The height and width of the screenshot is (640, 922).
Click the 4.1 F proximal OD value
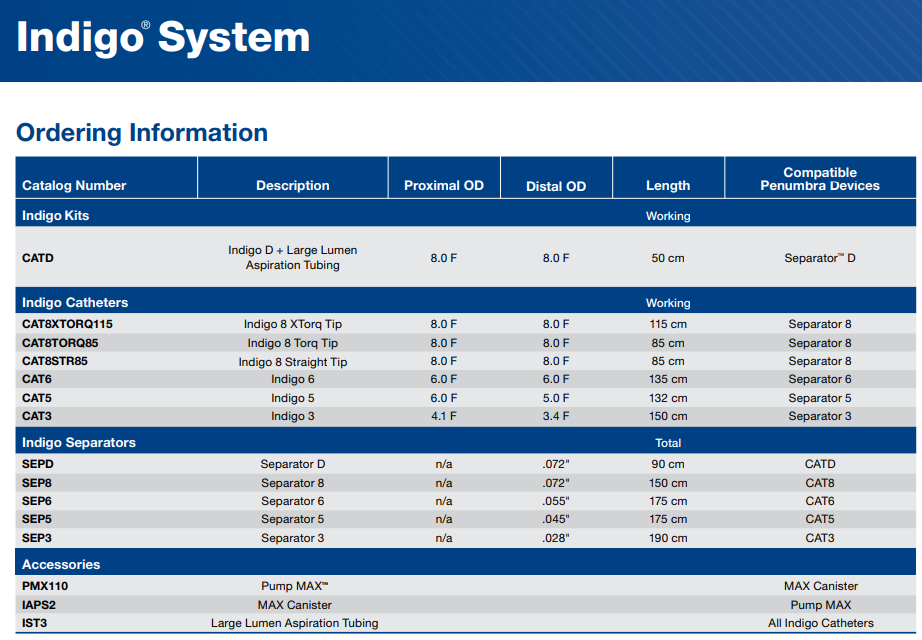(443, 416)
